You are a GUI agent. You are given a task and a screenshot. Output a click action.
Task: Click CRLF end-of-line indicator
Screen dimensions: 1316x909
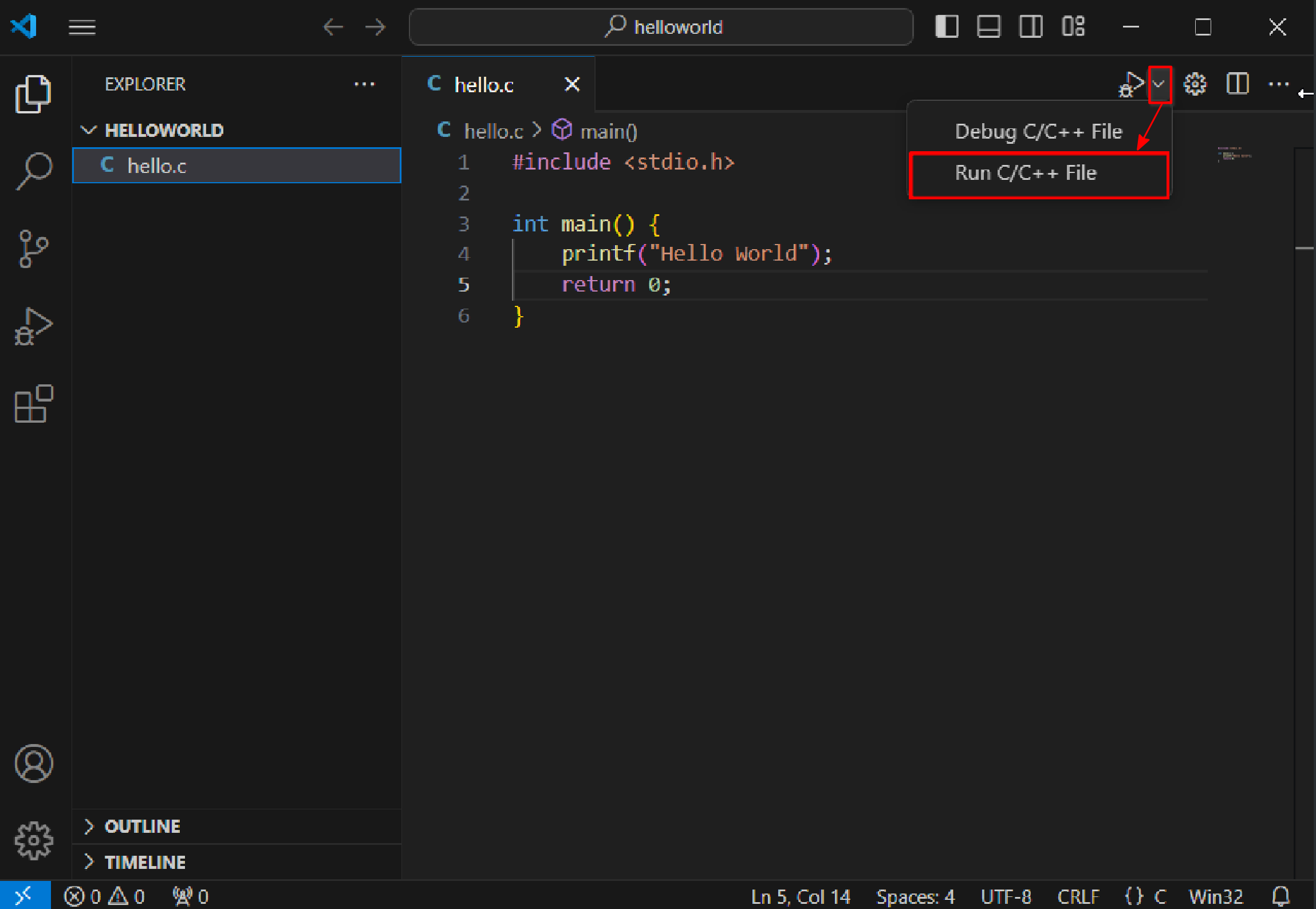1078,896
